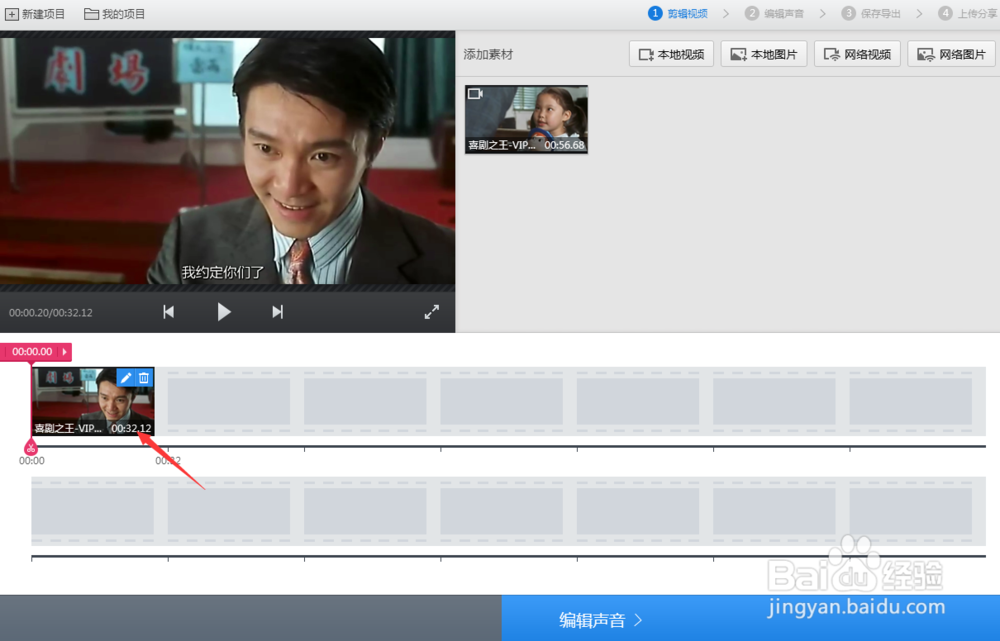Screen dimensions: 1000x641
Task: Add a 网络视频 online video
Action: click(x=857, y=54)
